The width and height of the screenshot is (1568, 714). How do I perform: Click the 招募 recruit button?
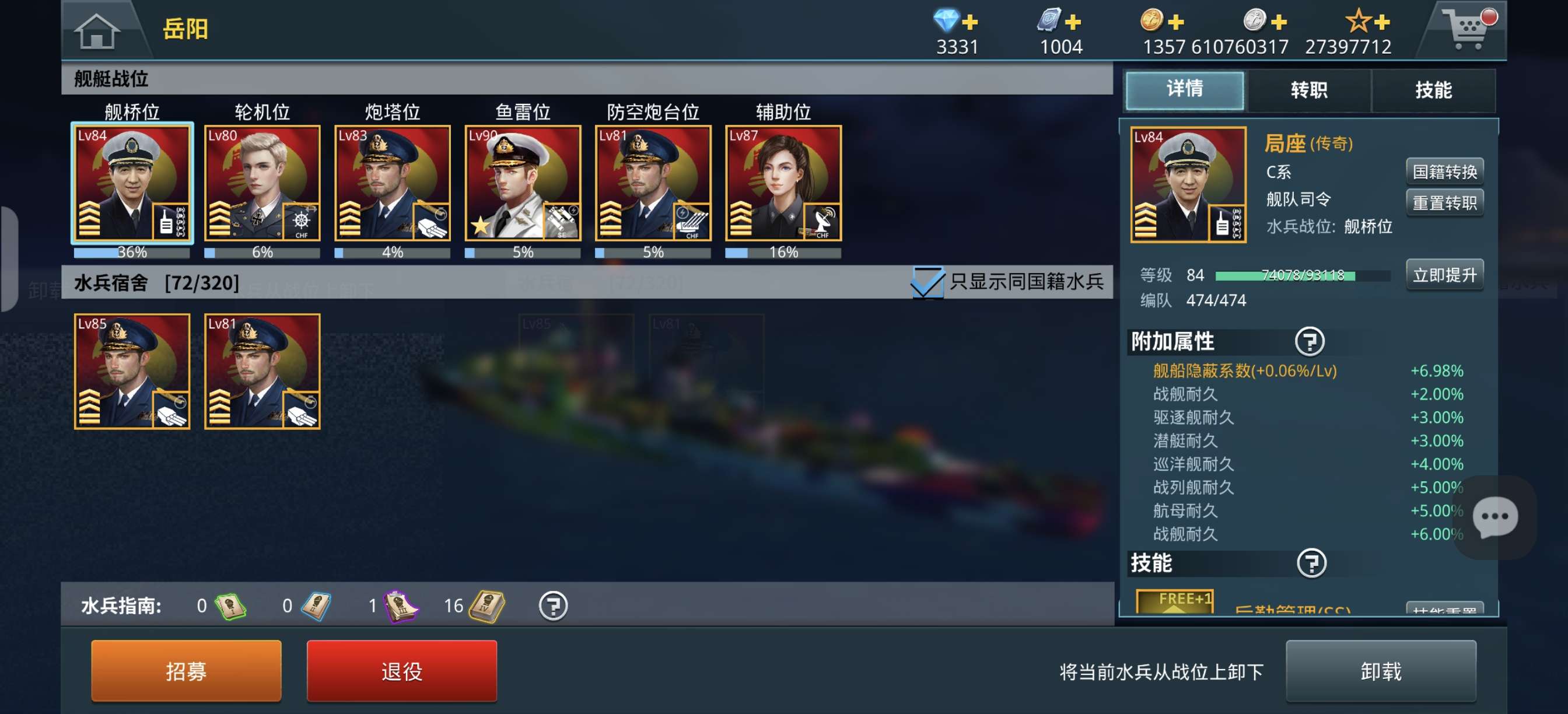(x=186, y=671)
